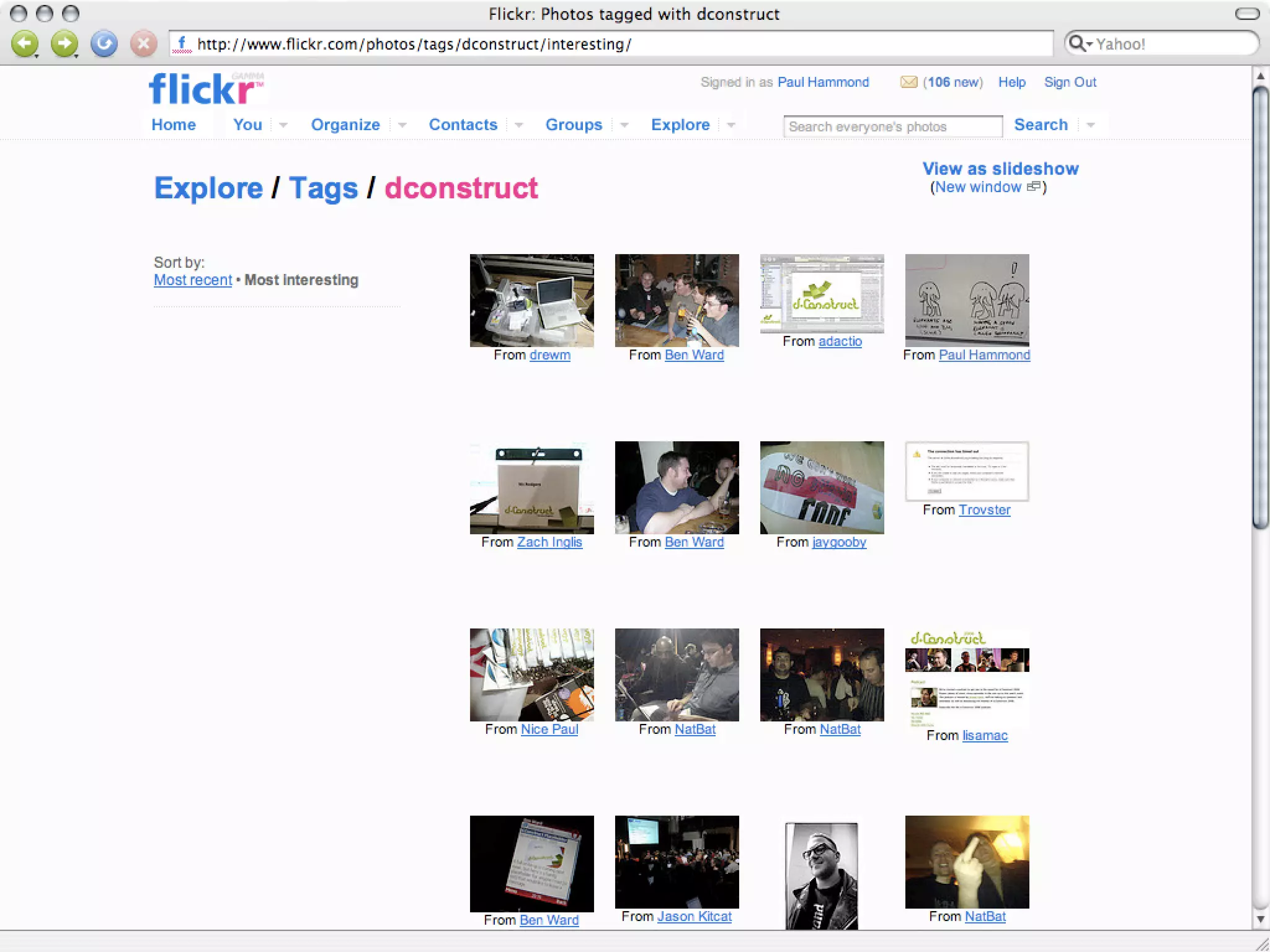Open the Search options dropdown arrow
The image size is (1270, 952).
pos(1091,125)
